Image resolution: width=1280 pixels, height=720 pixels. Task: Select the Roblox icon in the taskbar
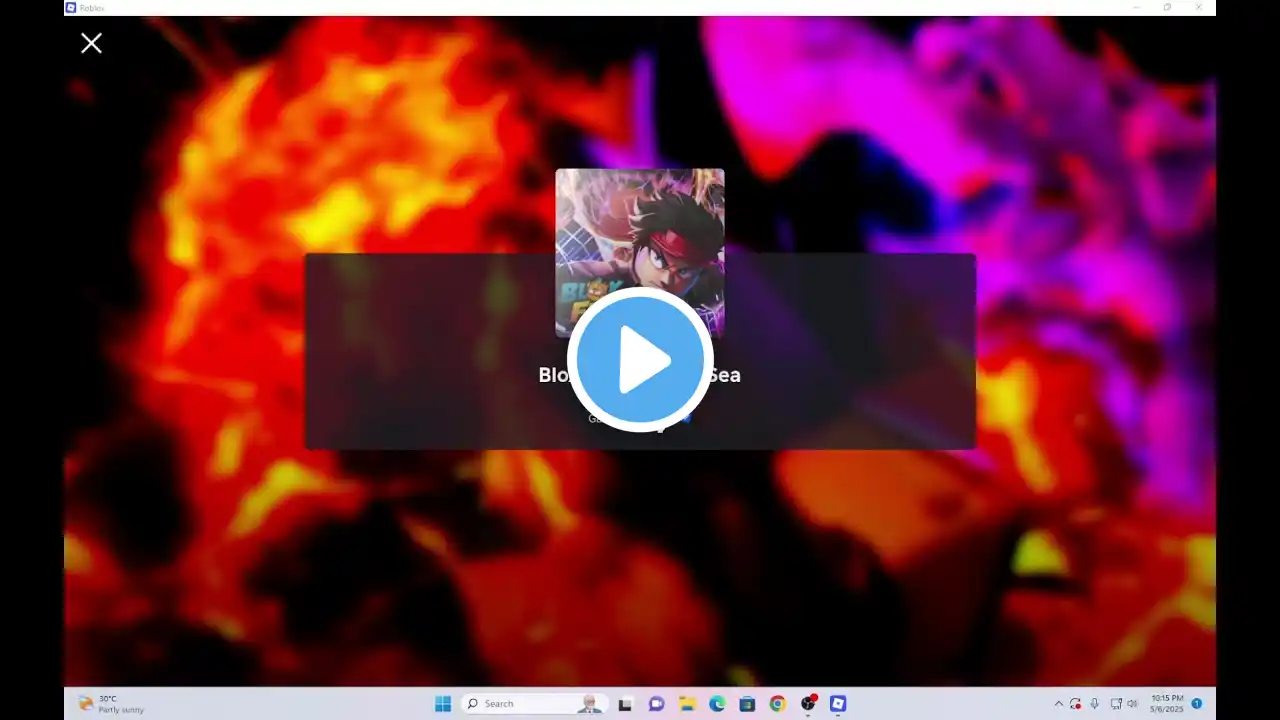tap(838, 704)
